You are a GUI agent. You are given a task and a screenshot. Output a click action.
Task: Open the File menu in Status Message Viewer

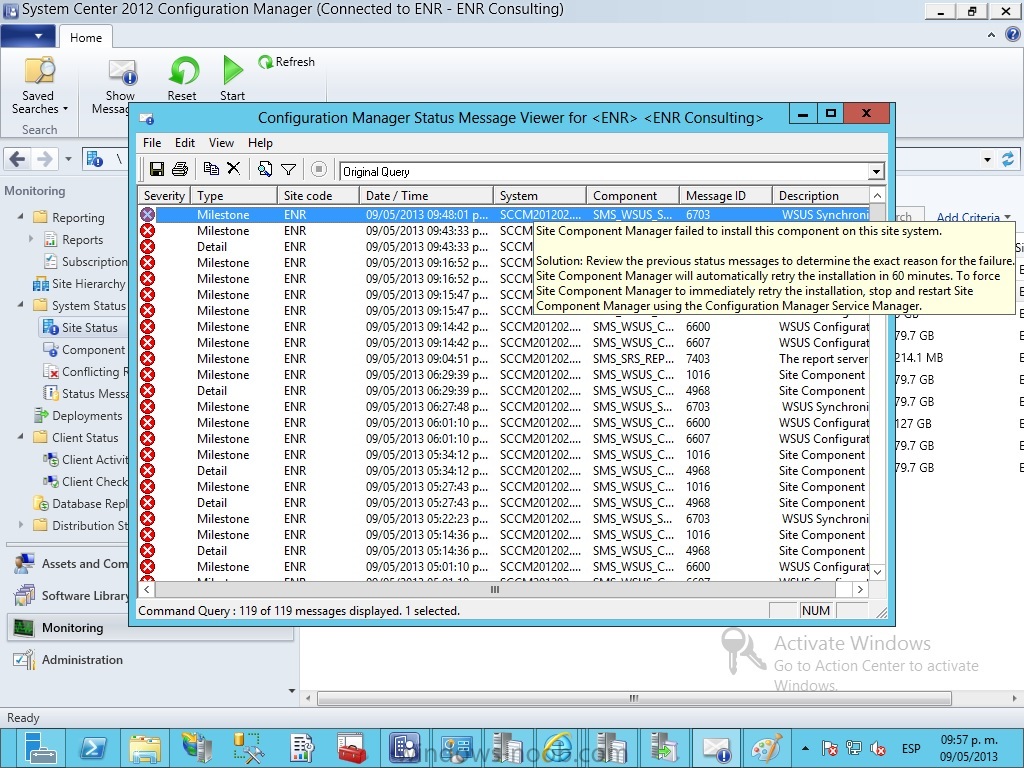click(x=152, y=143)
